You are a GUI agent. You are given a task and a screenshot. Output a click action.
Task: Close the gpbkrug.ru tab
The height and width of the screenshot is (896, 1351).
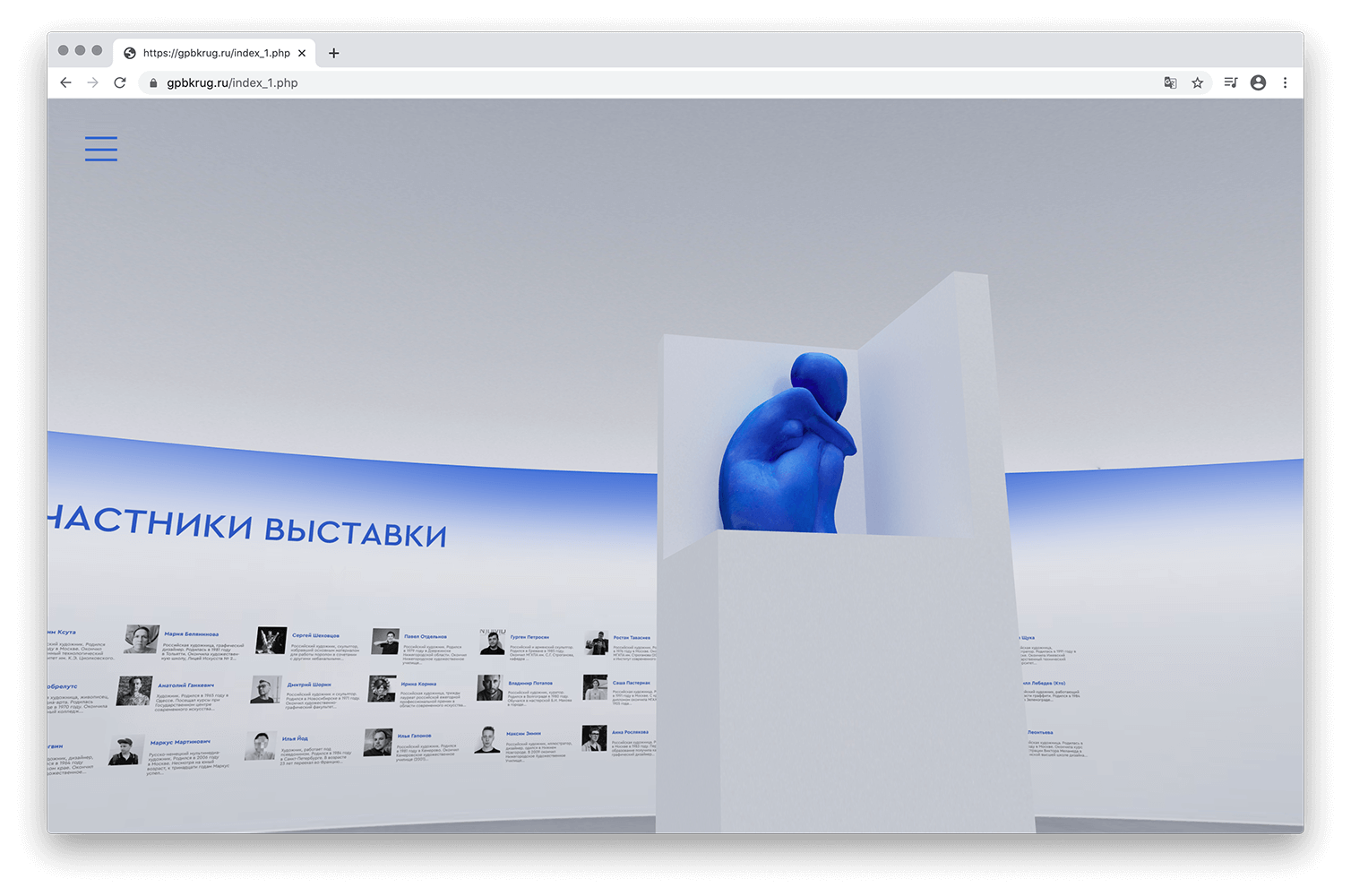coord(302,53)
